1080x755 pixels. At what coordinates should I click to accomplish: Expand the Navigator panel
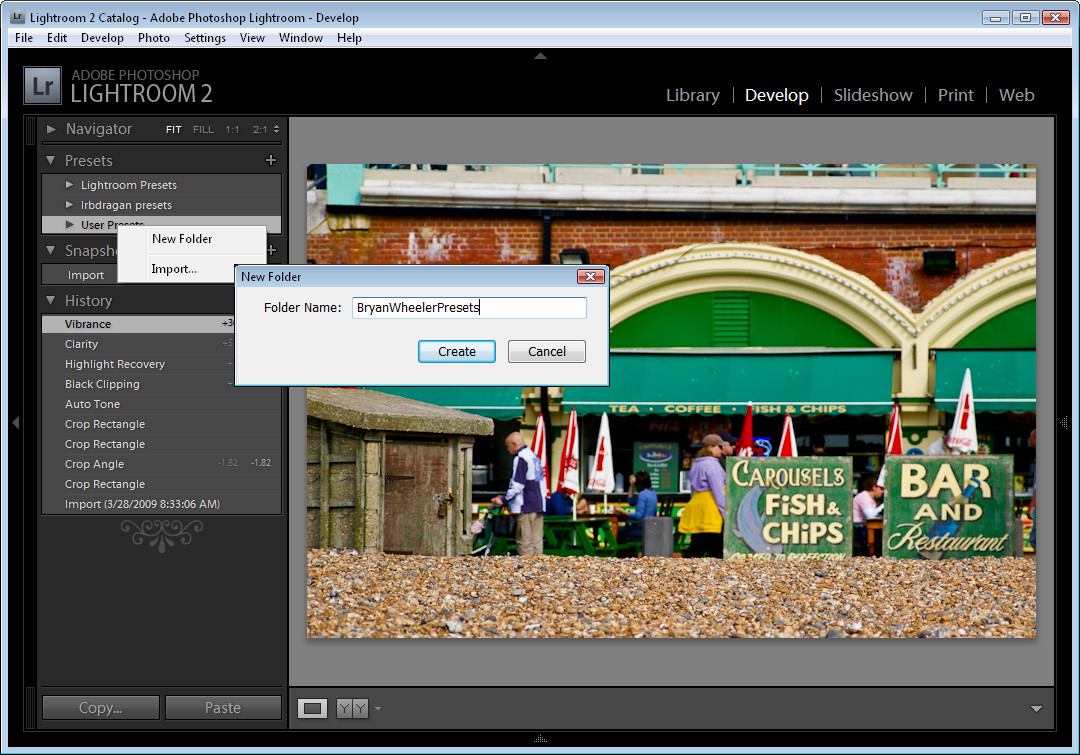pos(51,129)
